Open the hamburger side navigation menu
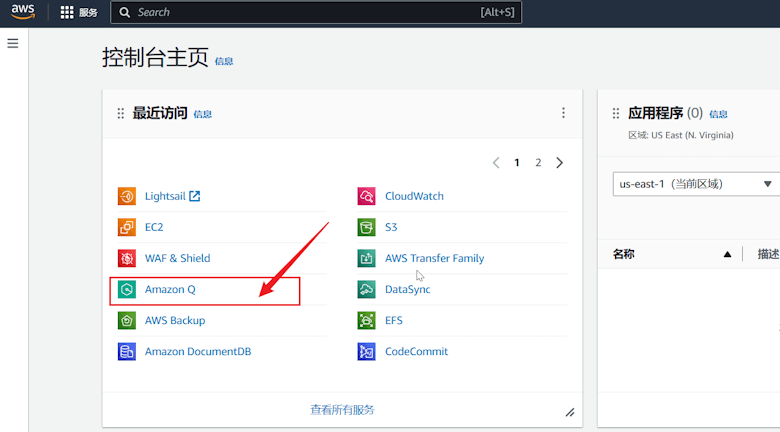This screenshot has height=432, width=780. click(13, 43)
